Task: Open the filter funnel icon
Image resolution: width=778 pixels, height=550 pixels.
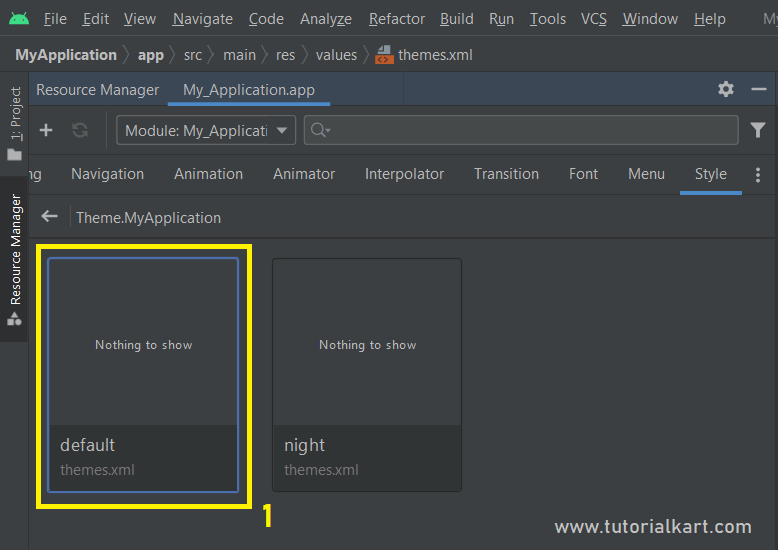Action: [758, 130]
